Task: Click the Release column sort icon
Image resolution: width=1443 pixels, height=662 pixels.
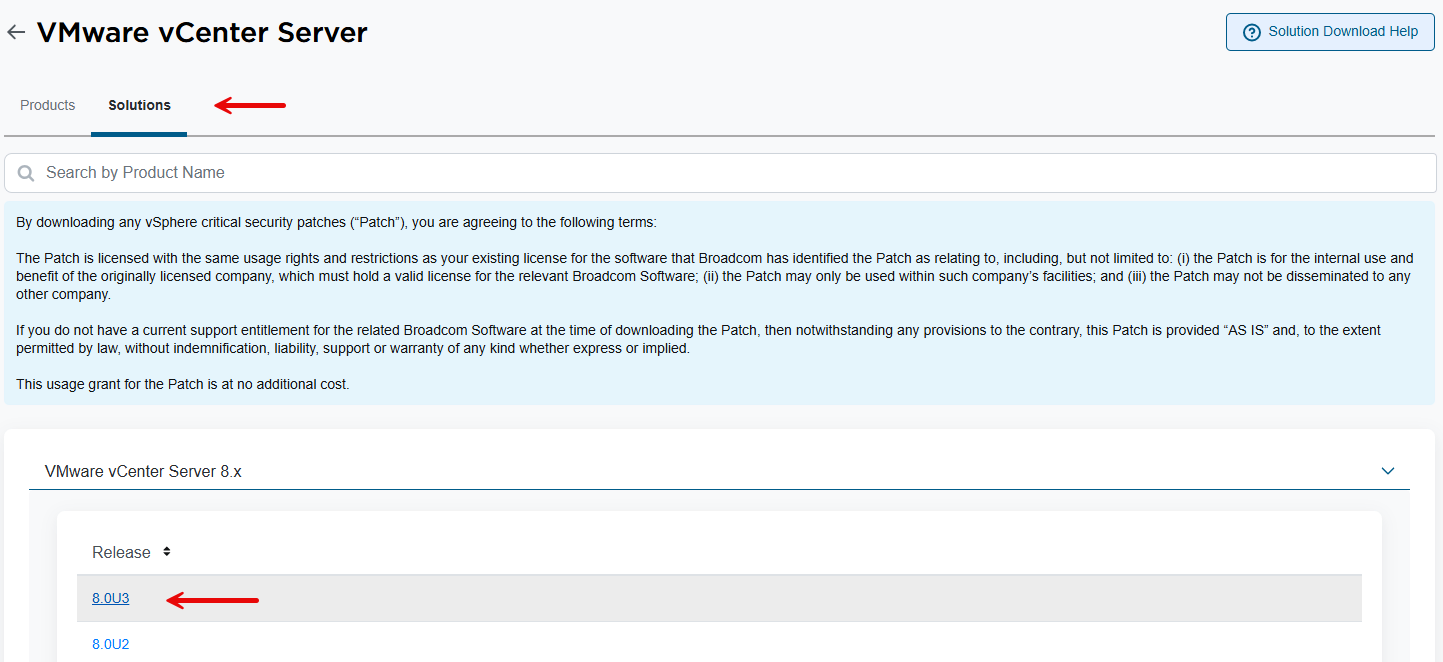Action: click(167, 552)
